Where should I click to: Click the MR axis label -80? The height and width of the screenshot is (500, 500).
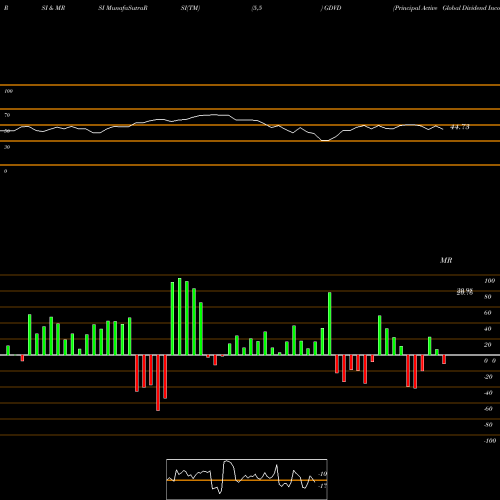tap(488, 425)
